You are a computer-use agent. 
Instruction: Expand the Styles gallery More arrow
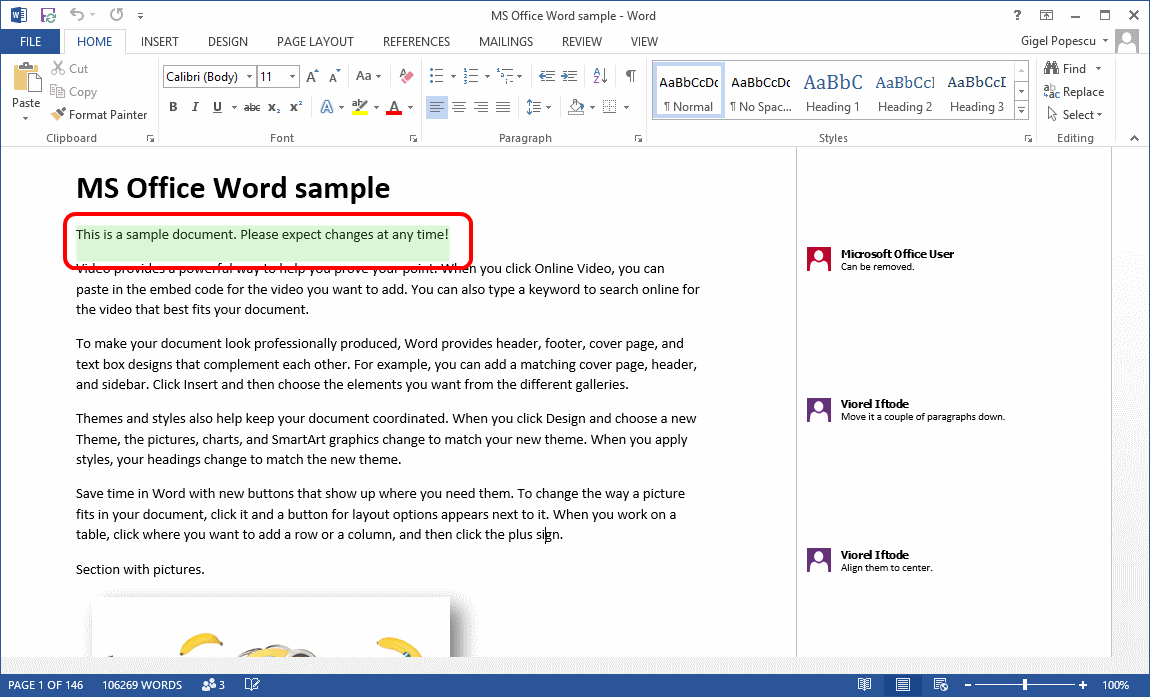coord(1022,110)
